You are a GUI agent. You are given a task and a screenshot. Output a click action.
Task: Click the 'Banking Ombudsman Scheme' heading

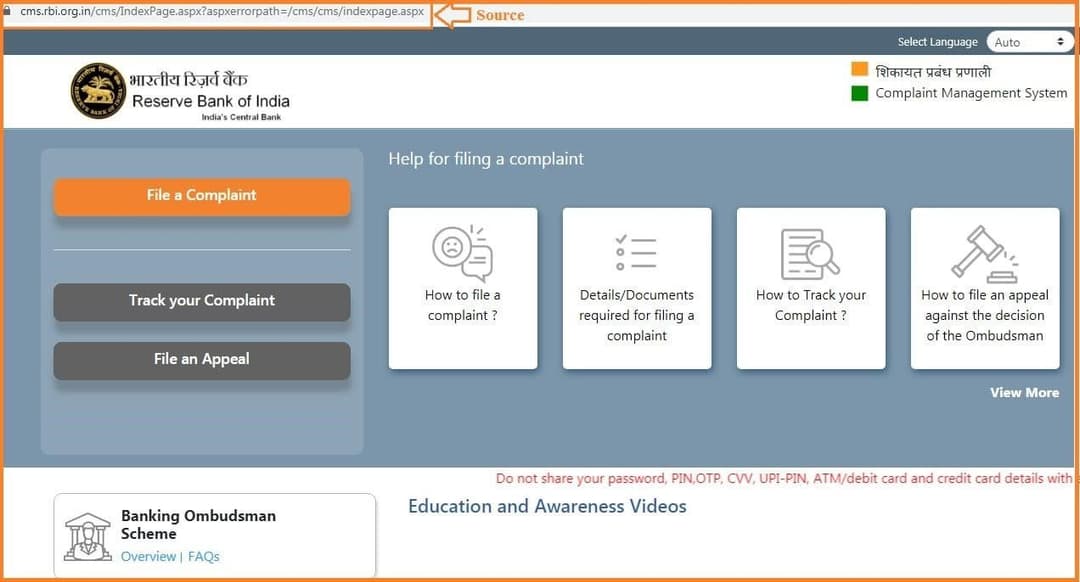pos(198,524)
